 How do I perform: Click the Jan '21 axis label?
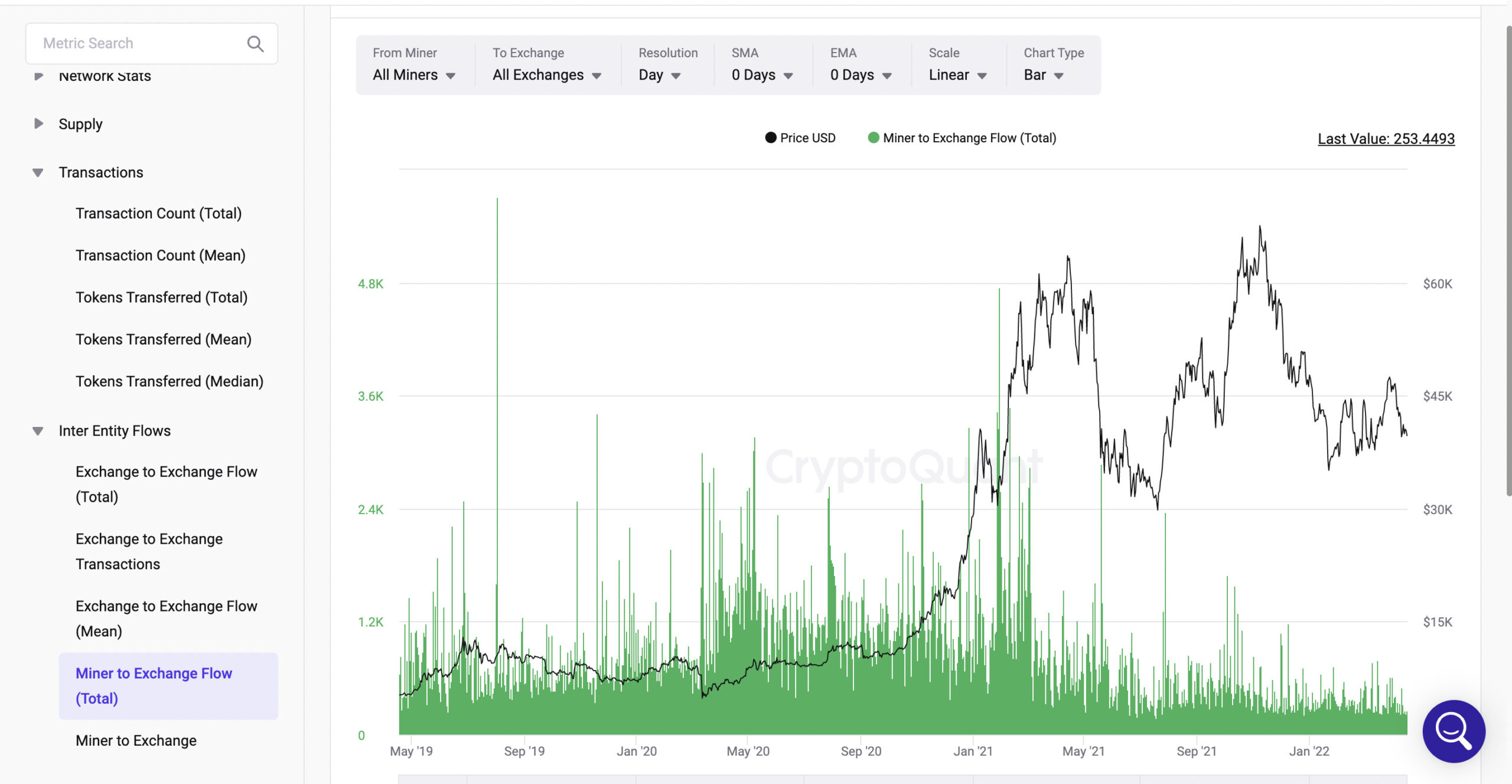(x=973, y=751)
